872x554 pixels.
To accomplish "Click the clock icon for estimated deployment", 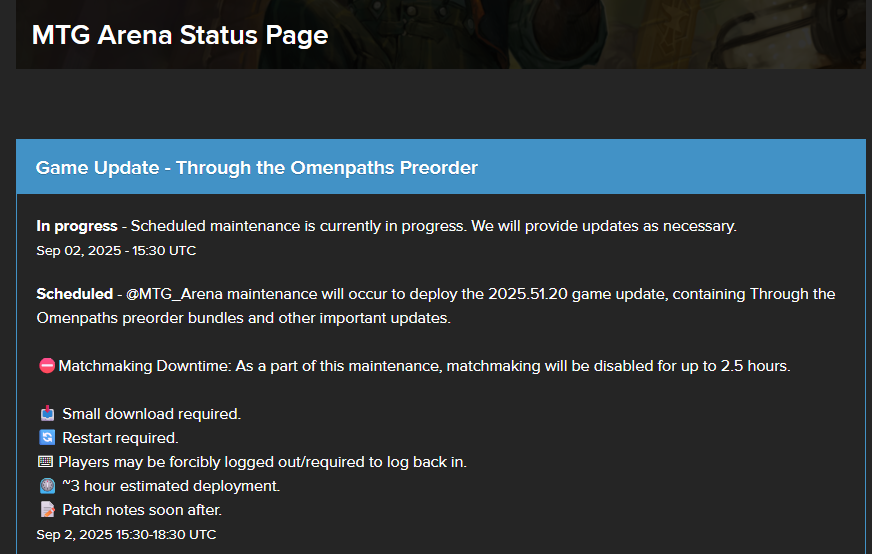I will coord(46,486).
